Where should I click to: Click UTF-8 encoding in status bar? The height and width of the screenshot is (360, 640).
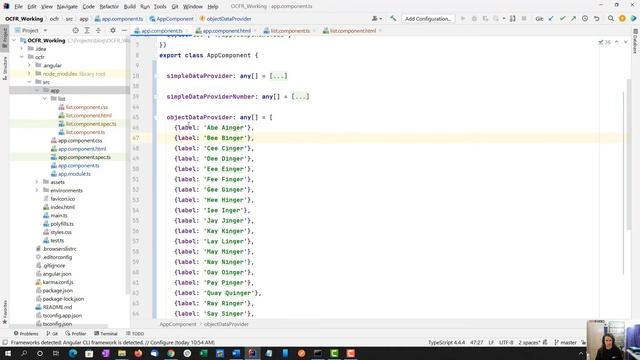tap(506, 342)
